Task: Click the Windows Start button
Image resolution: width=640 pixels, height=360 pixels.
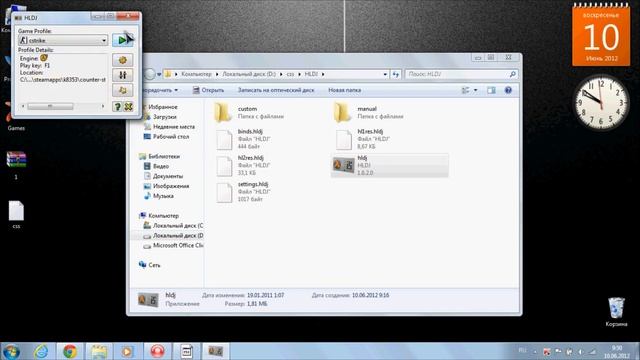Action: click(x=11, y=351)
